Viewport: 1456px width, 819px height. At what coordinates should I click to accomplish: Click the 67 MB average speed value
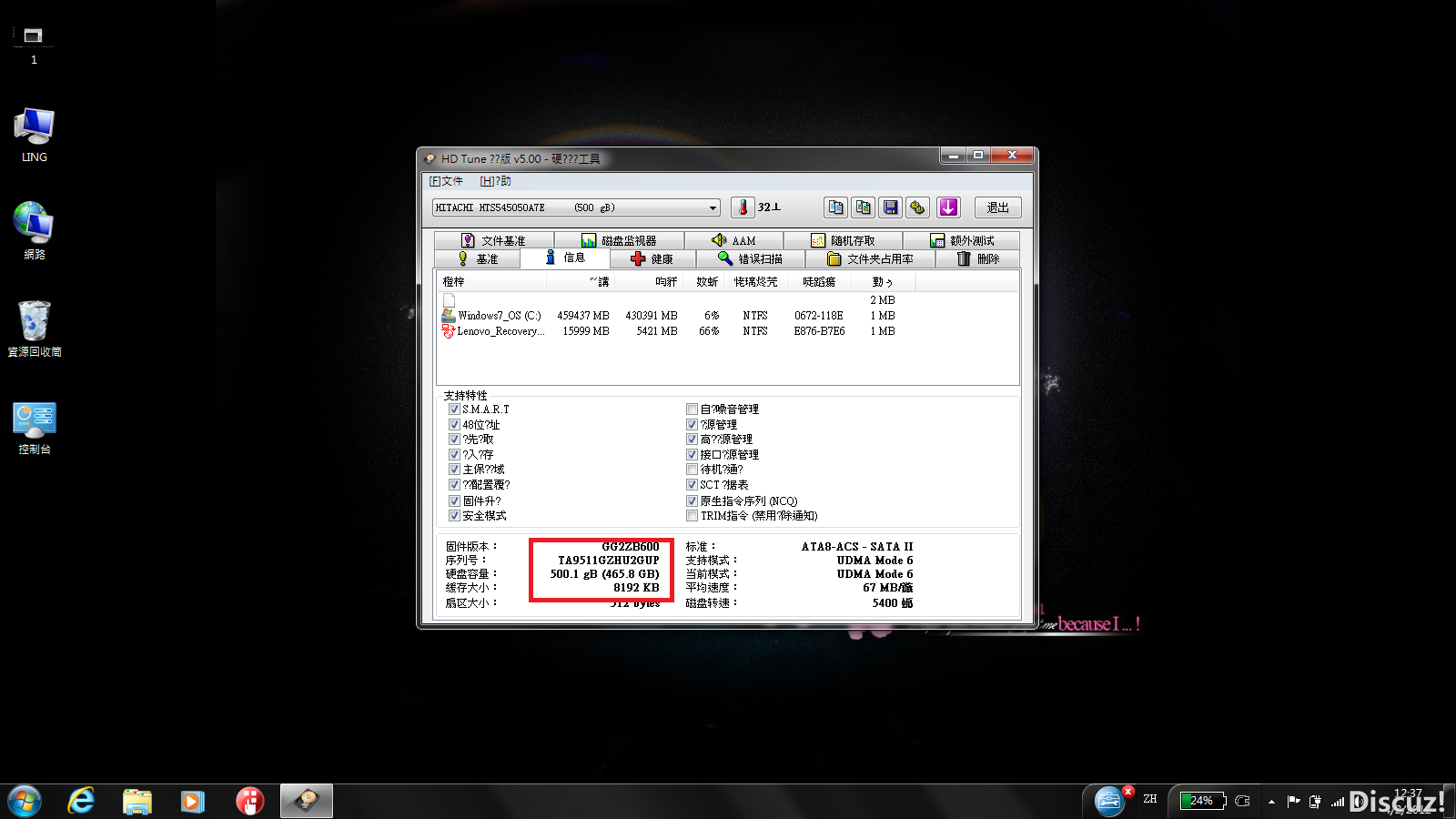click(887, 588)
